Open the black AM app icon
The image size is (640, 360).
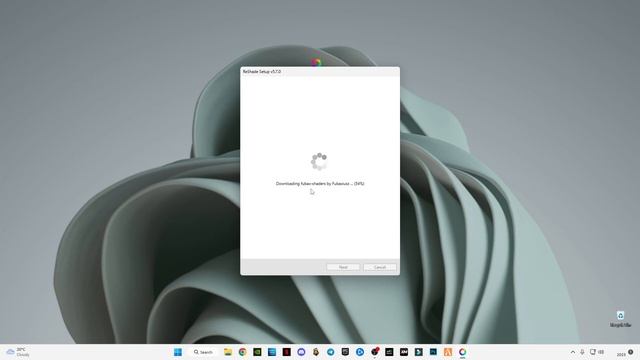[404, 352]
